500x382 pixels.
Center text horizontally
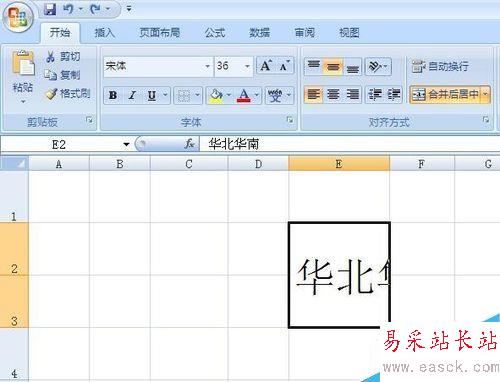(x=333, y=95)
